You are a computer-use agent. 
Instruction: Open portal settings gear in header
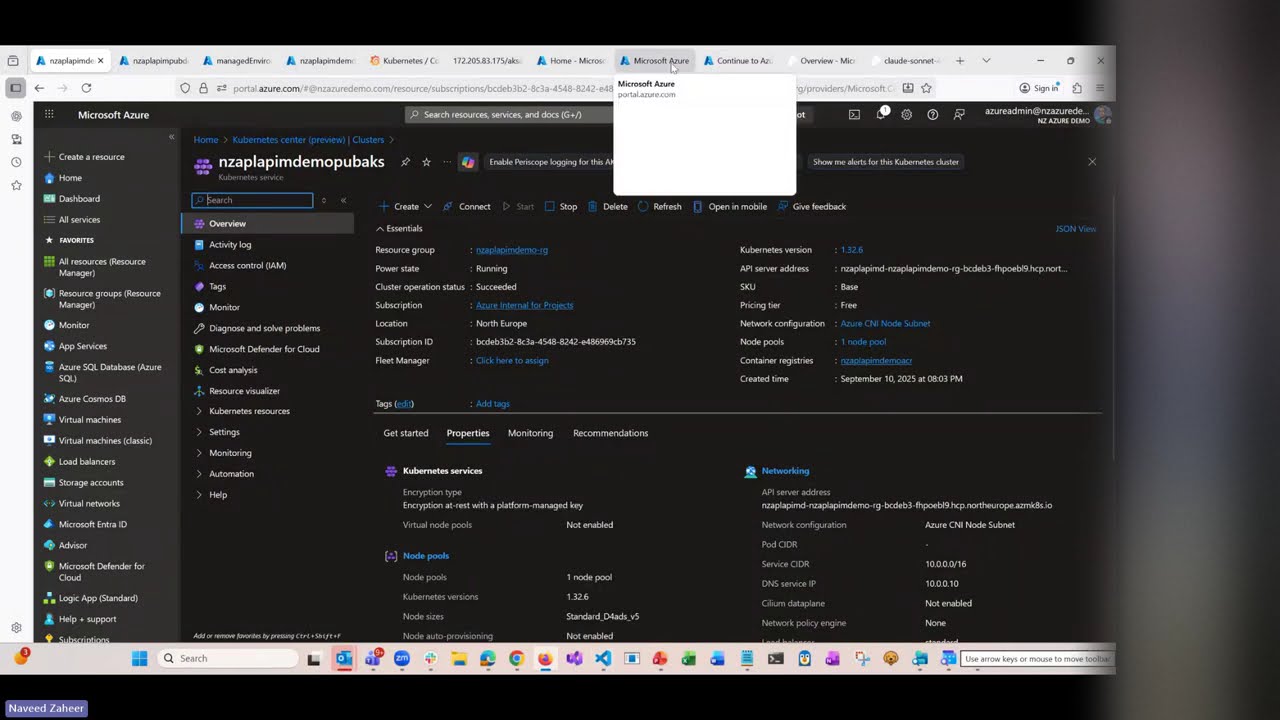[907, 115]
